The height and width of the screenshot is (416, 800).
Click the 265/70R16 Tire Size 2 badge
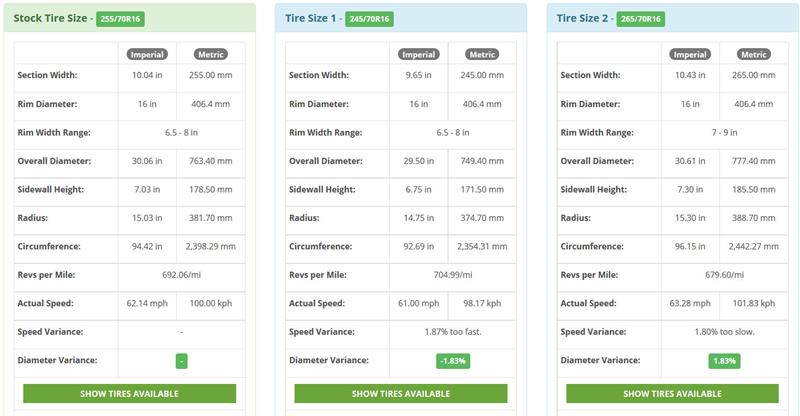[x=641, y=19]
